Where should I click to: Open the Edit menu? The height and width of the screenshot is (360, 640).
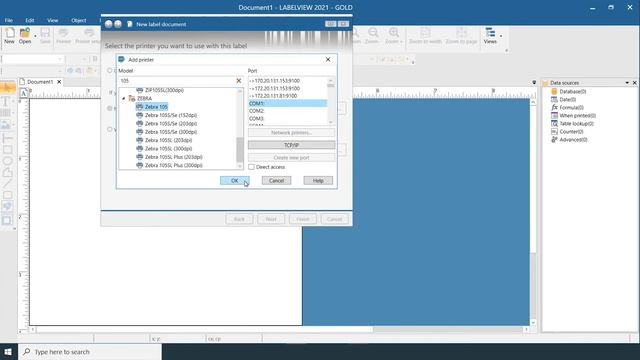[30, 20]
